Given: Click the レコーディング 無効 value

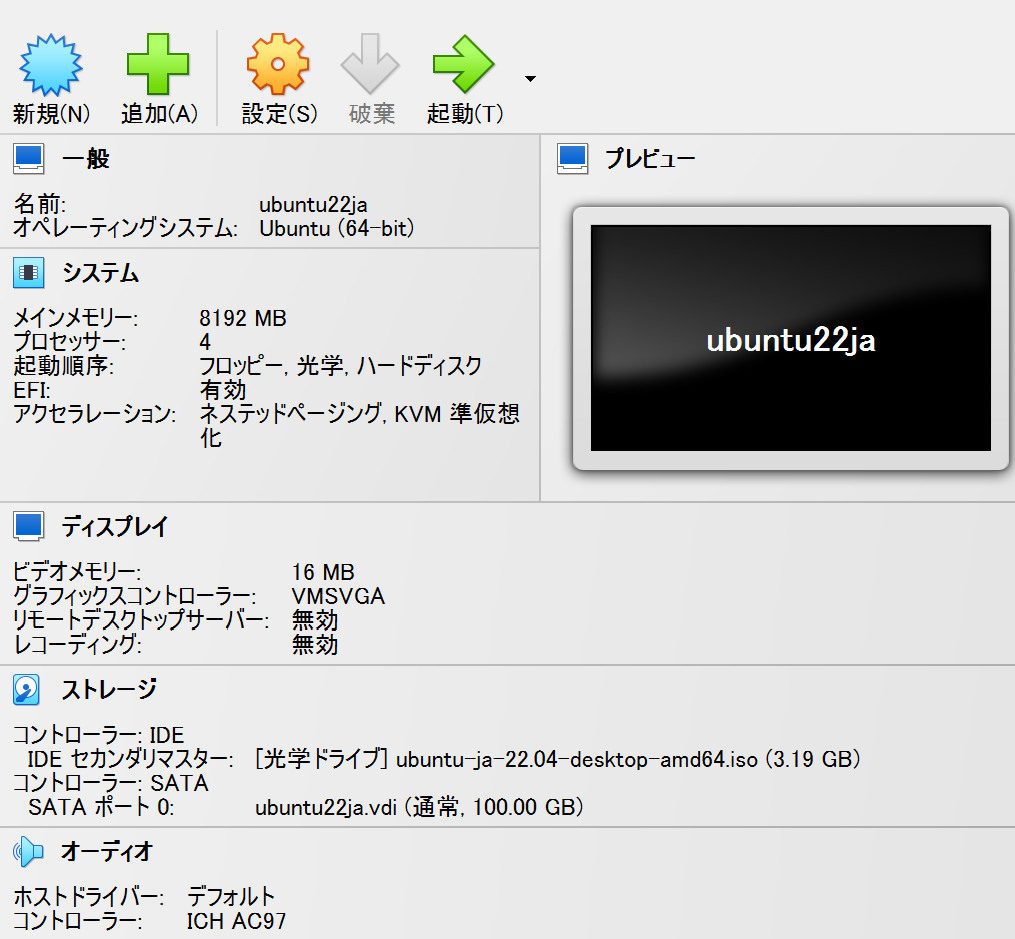Looking at the screenshot, I should point(315,645).
